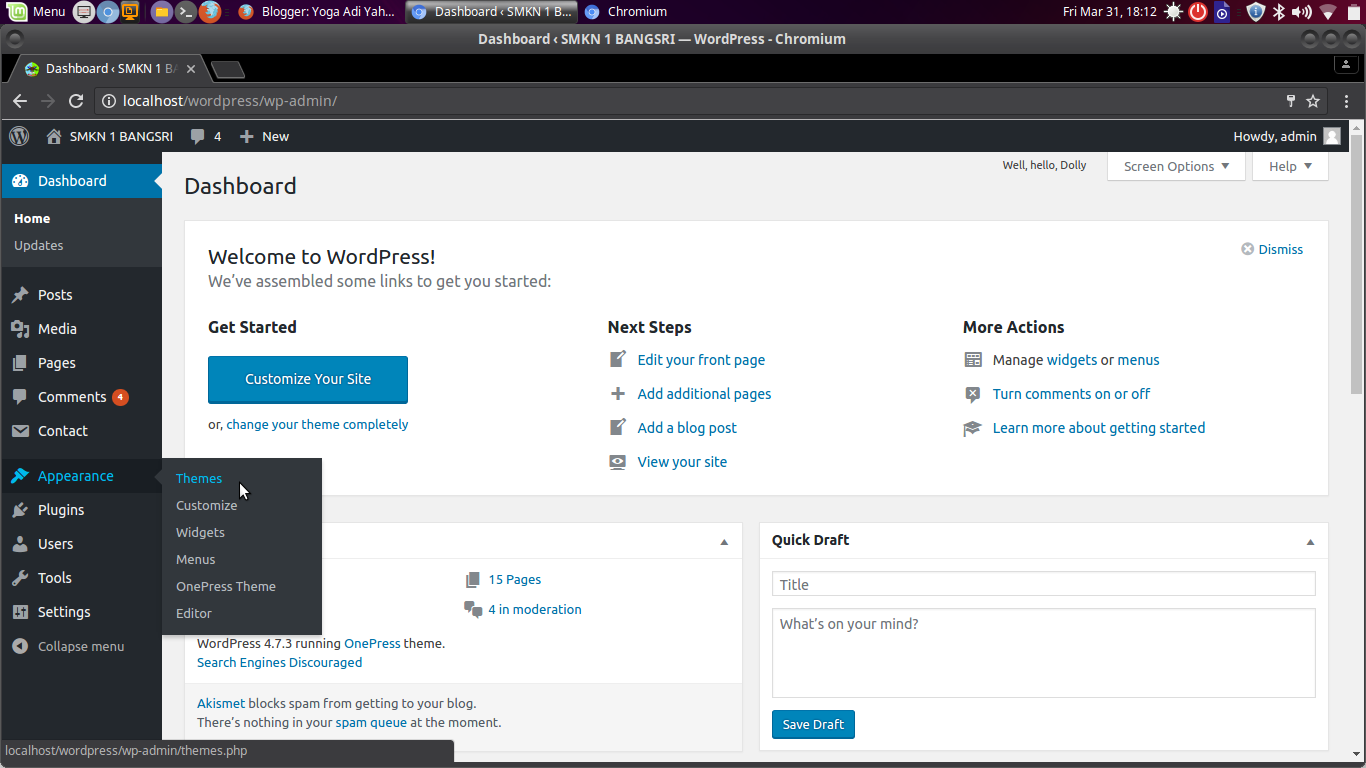The width and height of the screenshot is (1366, 768).
Task: Click the Save Draft button
Action: pos(813,724)
